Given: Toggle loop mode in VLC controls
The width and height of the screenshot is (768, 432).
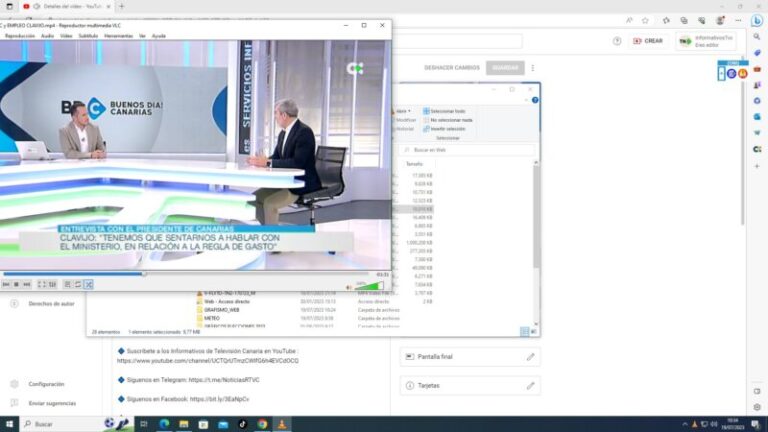Looking at the screenshot, I should (x=77, y=285).
